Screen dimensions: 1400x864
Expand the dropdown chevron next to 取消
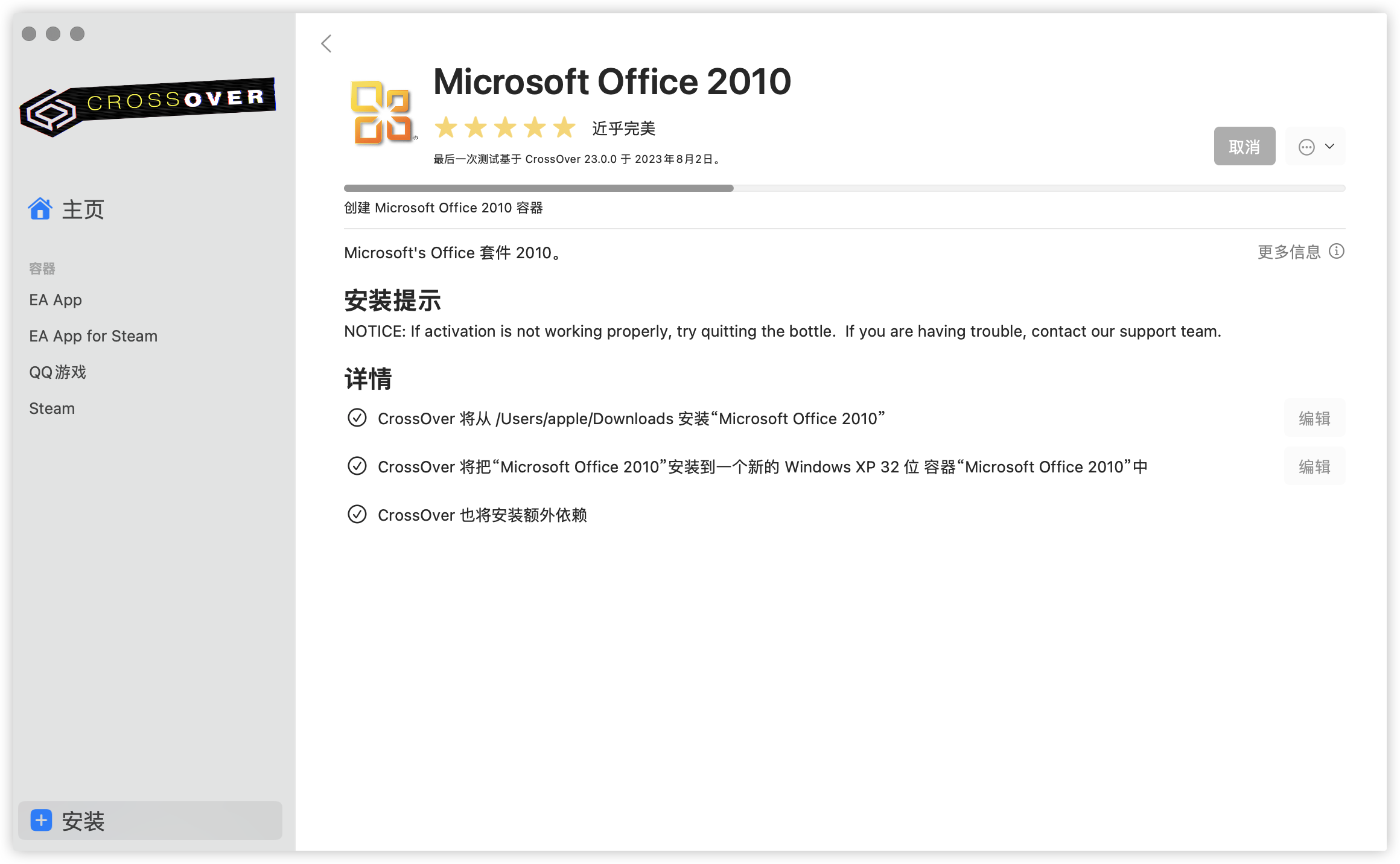point(1329,147)
